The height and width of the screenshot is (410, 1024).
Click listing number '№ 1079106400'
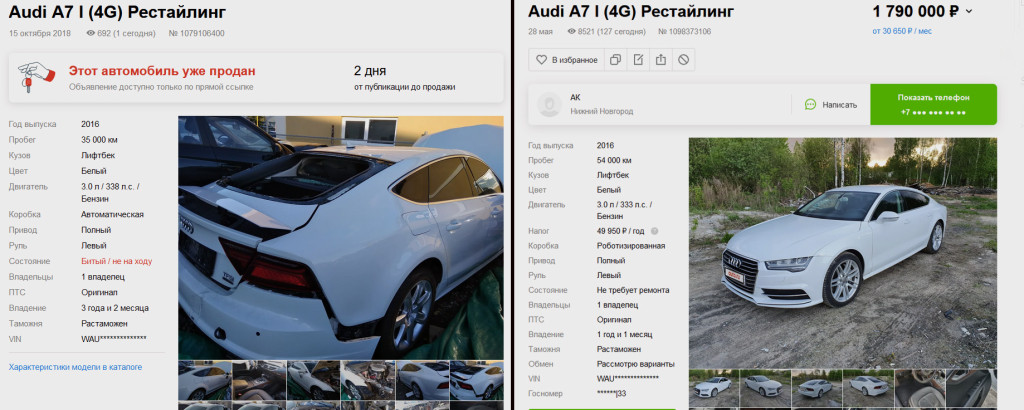pyautogui.click(x=197, y=33)
